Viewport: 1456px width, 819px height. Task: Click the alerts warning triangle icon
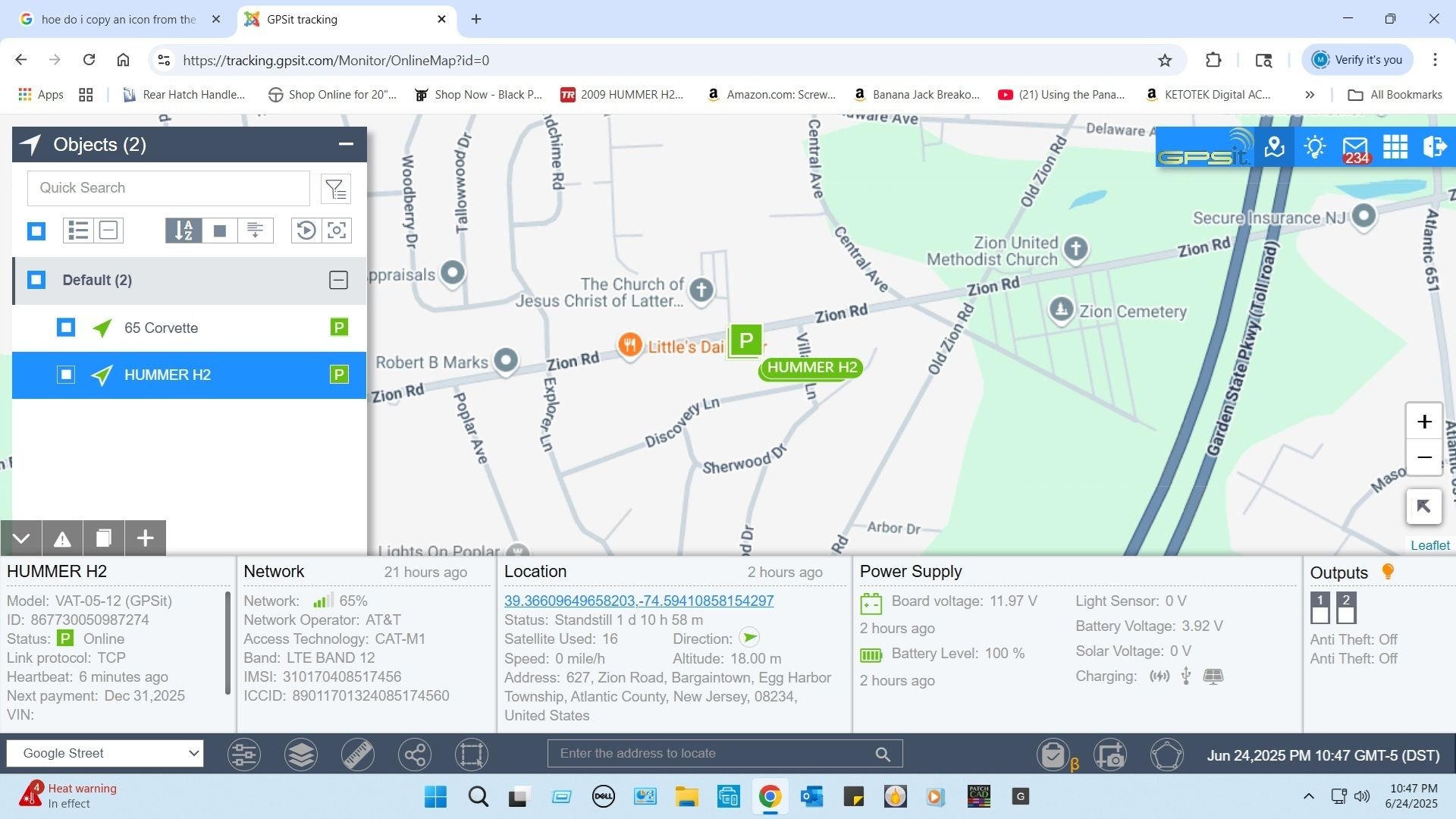pos(62,538)
